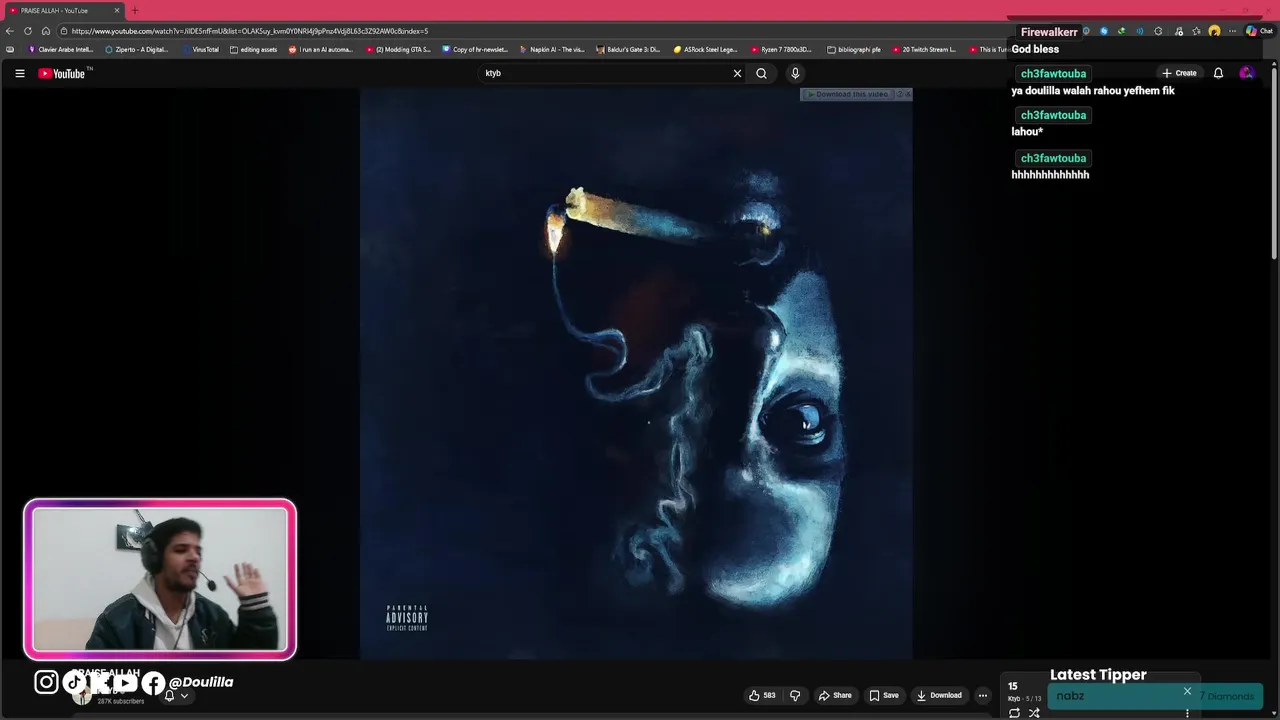
Task: Toggle shuffle playlist in the playlist panel
Action: pos(1034,713)
